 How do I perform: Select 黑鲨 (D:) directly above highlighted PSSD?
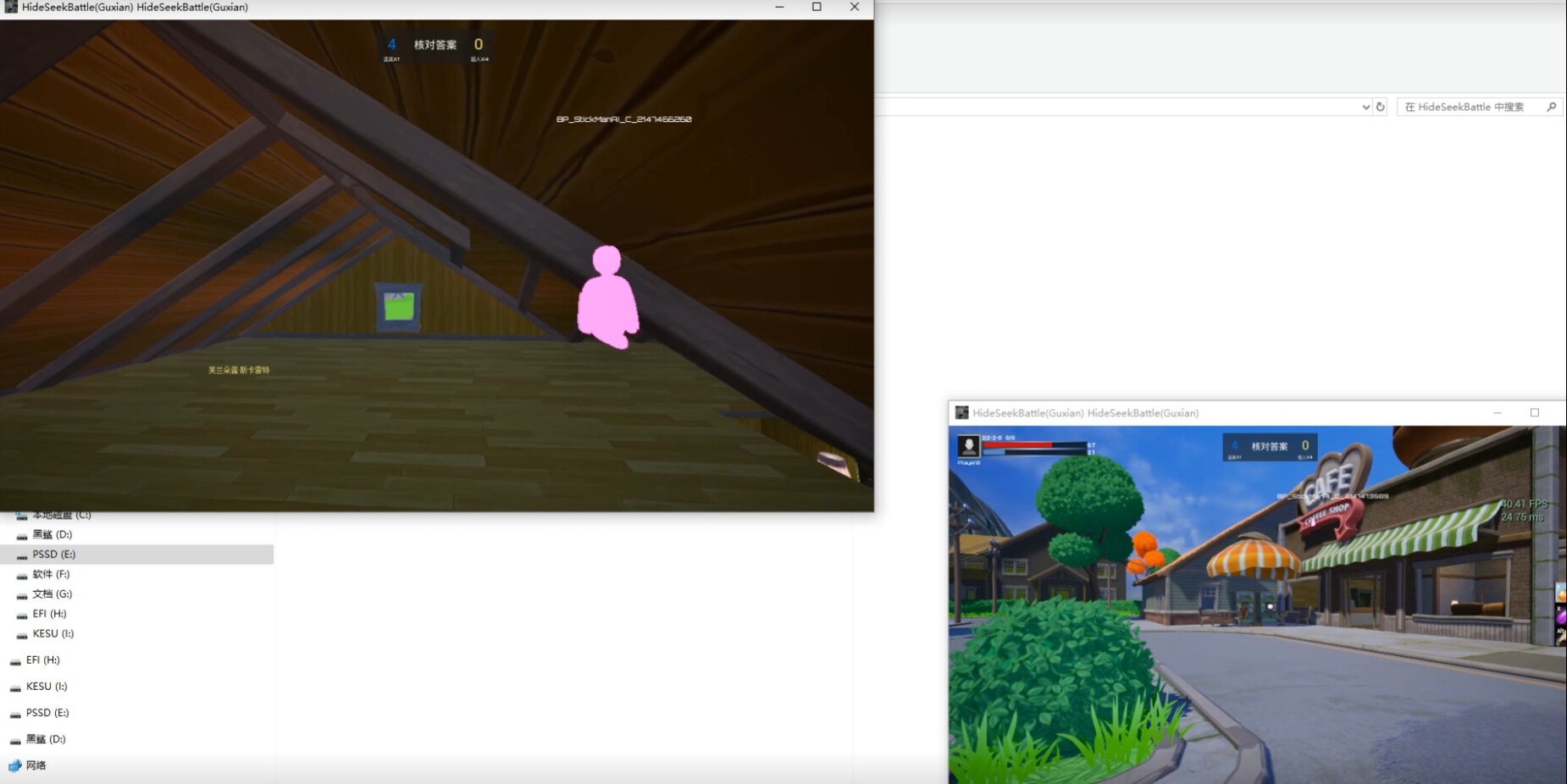click(x=52, y=534)
